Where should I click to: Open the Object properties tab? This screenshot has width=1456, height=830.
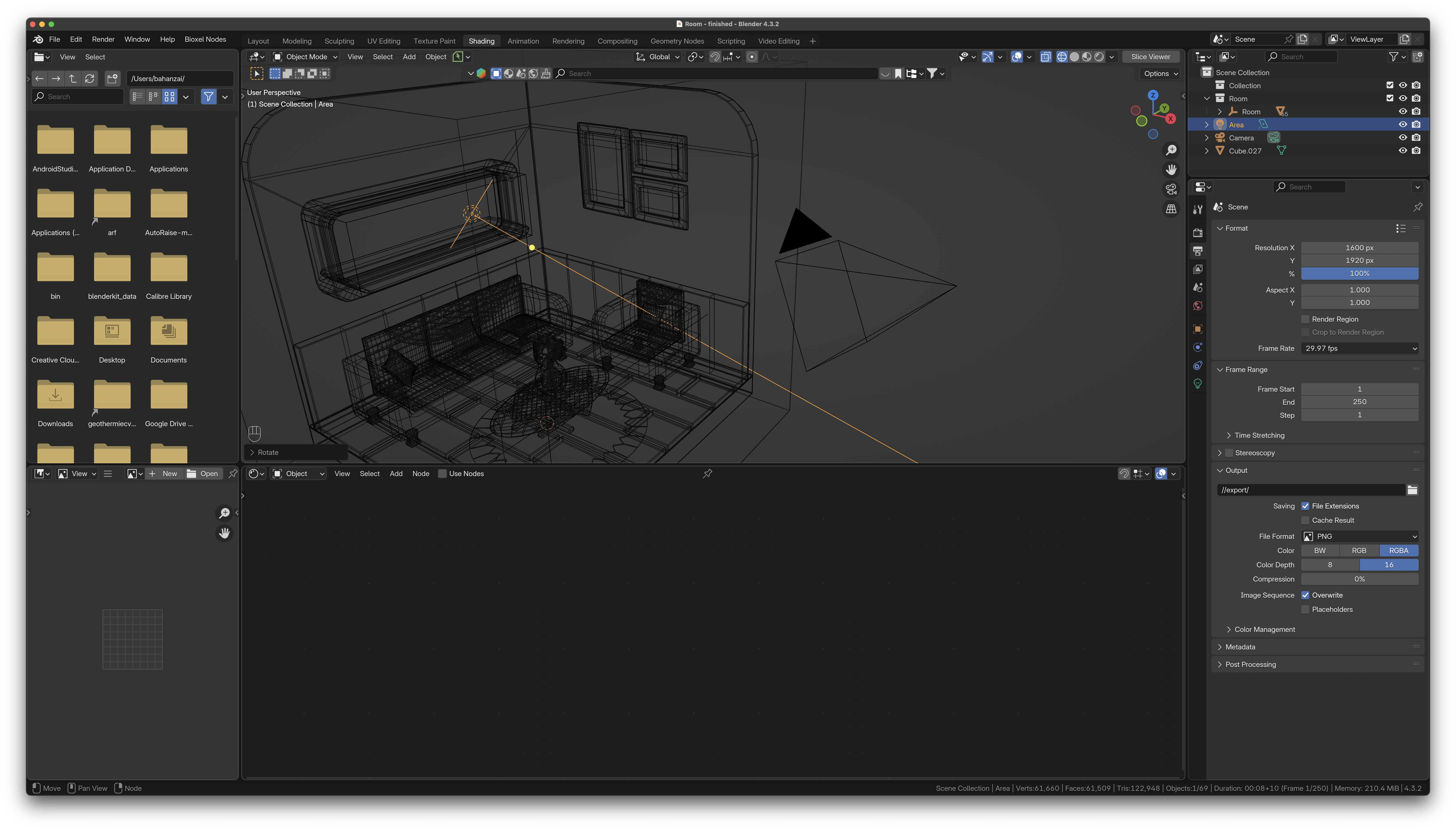[1198, 329]
